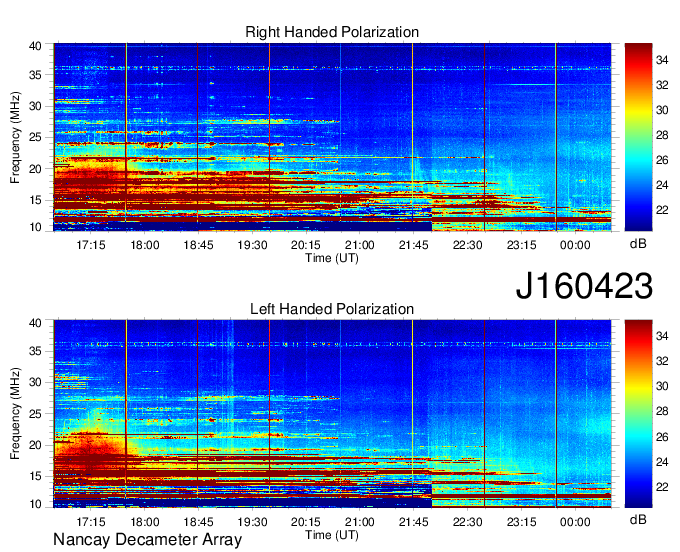Click the 19:30 tick label under the top plot
The height and width of the screenshot is (552, 680).
click(252, 245)
